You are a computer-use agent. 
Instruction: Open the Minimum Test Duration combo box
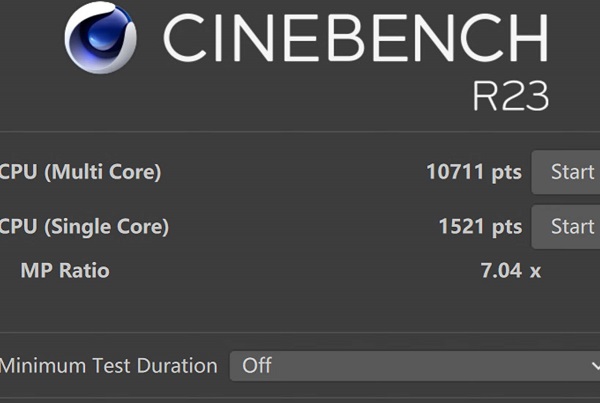pos(410,365)
